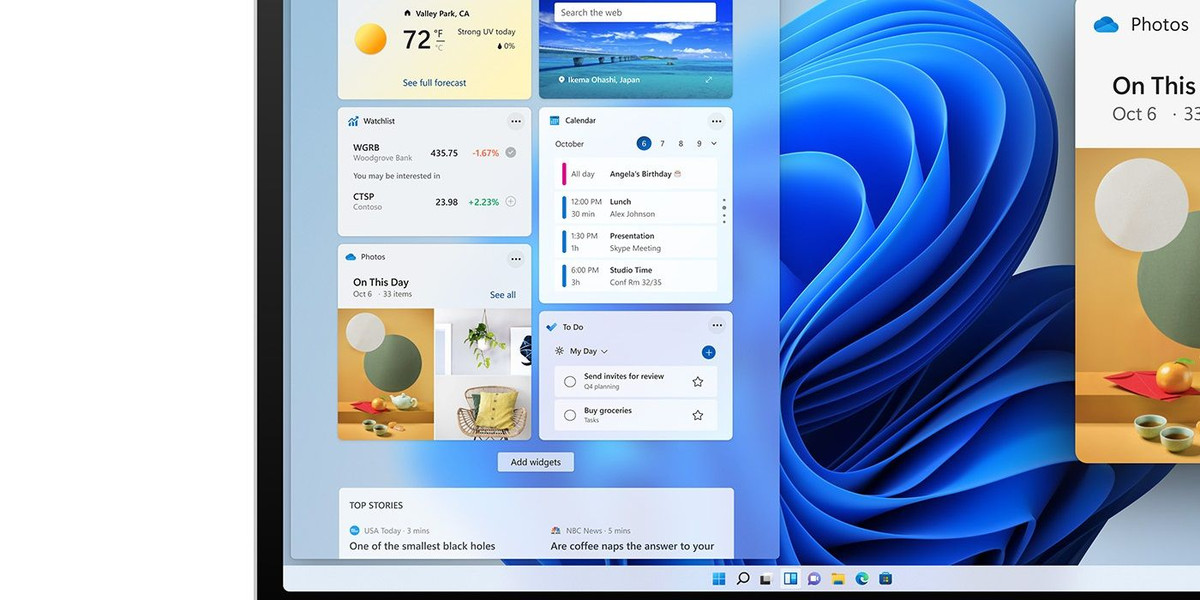Screen dimensions: 1200x600
Task: Open the Watchlist widget menu
Action: point(516,121)
